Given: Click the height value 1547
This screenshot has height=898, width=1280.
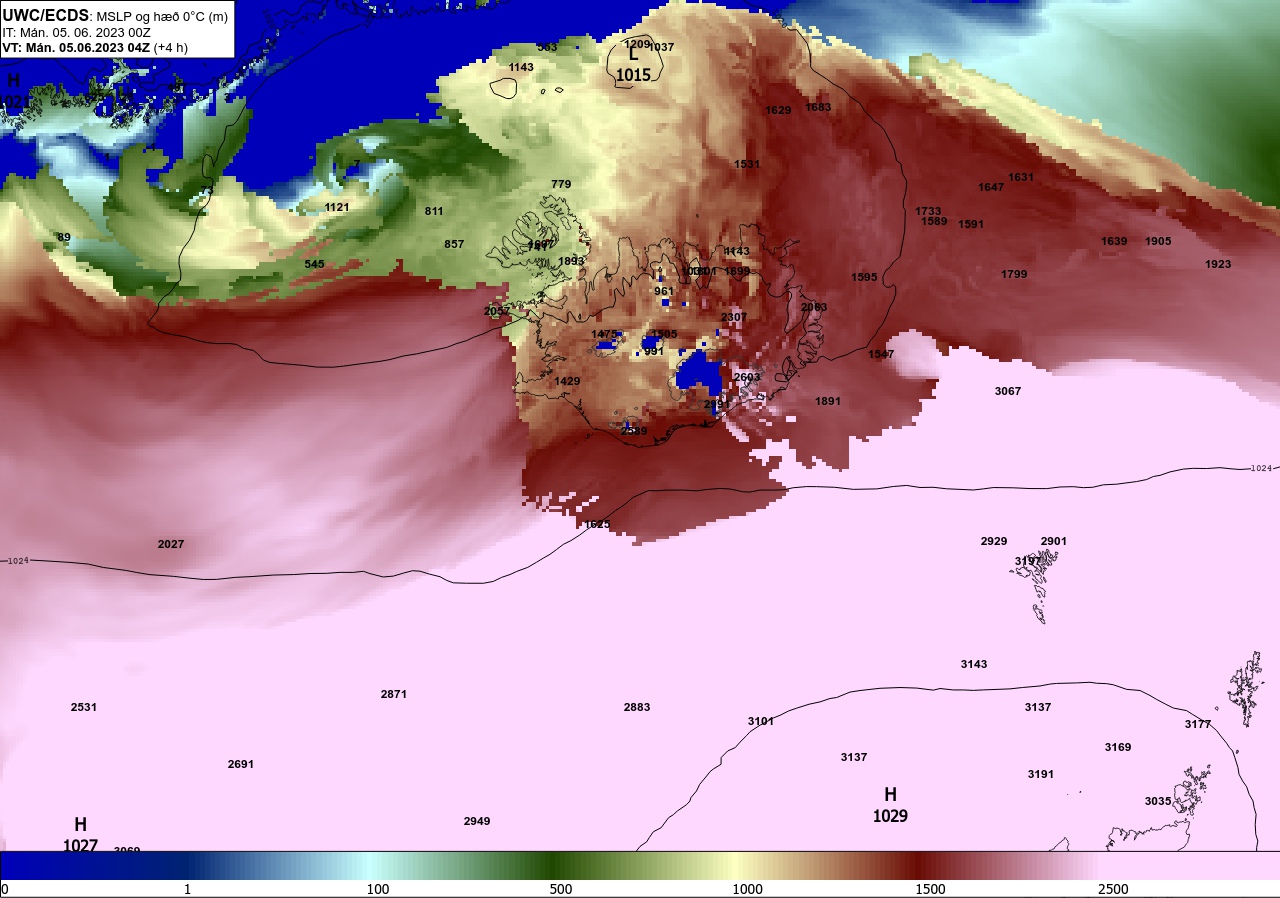Looking at the screenshot, I should click(x=881, y=354).
